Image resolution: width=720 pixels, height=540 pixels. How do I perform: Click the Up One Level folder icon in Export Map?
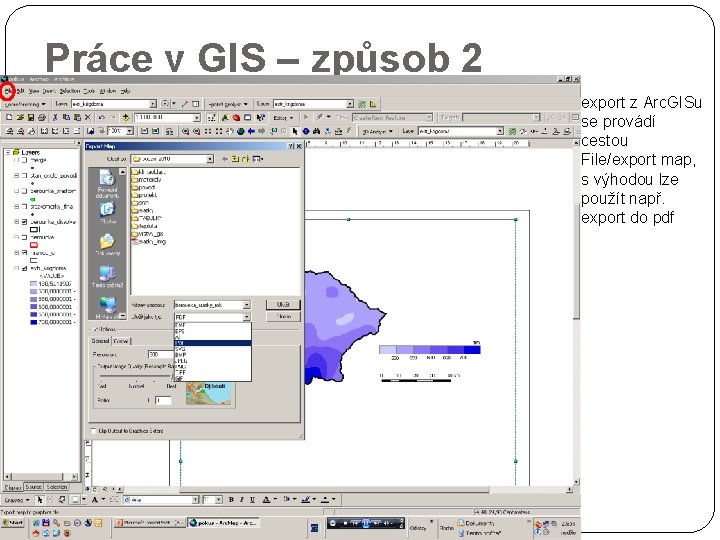click(x=236, y=159)
